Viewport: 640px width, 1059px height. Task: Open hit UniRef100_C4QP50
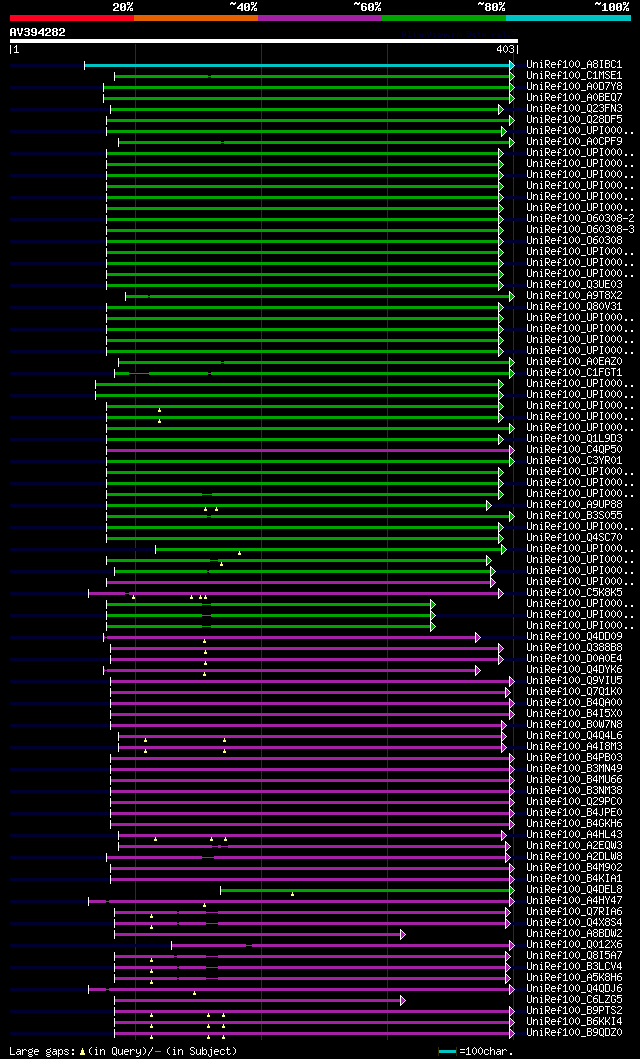coord(575,450)
